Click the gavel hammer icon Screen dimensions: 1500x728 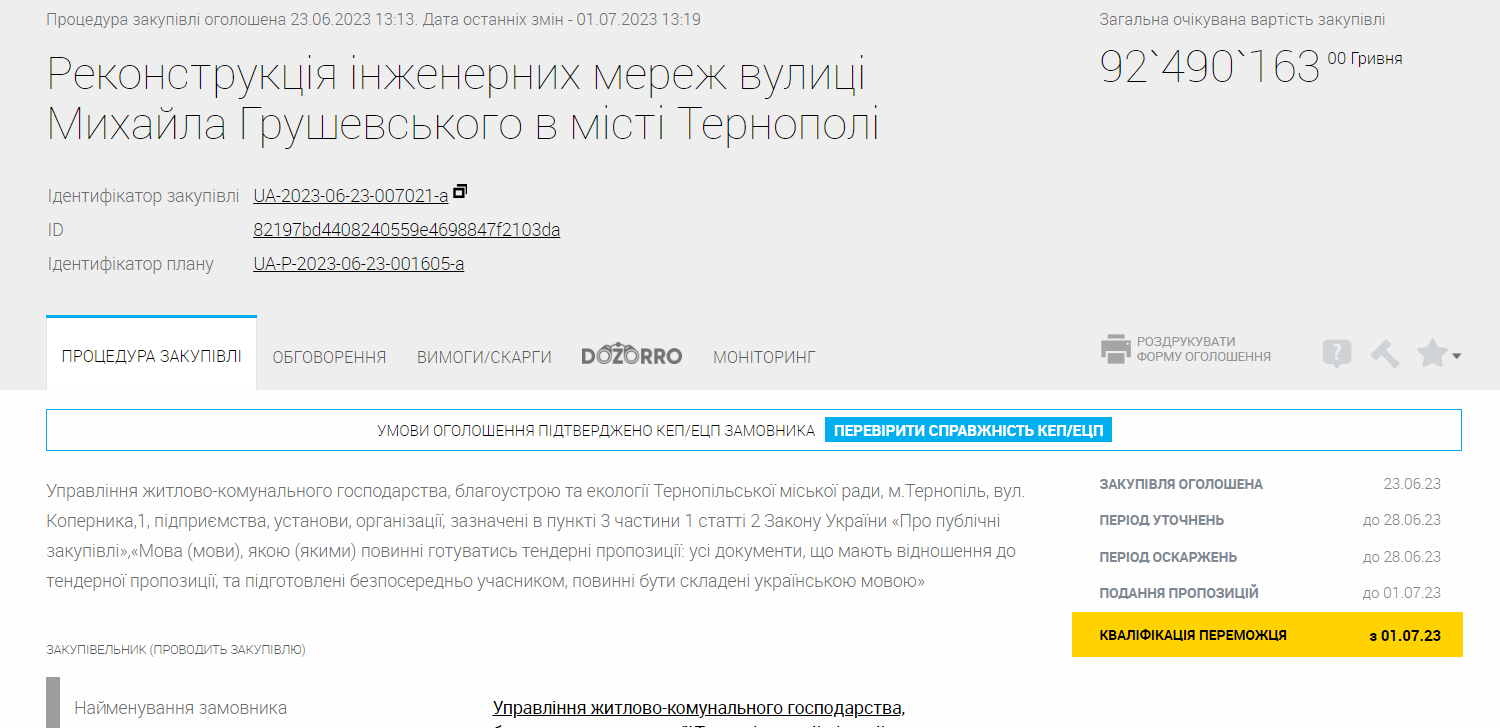[x=1384, y=354]
